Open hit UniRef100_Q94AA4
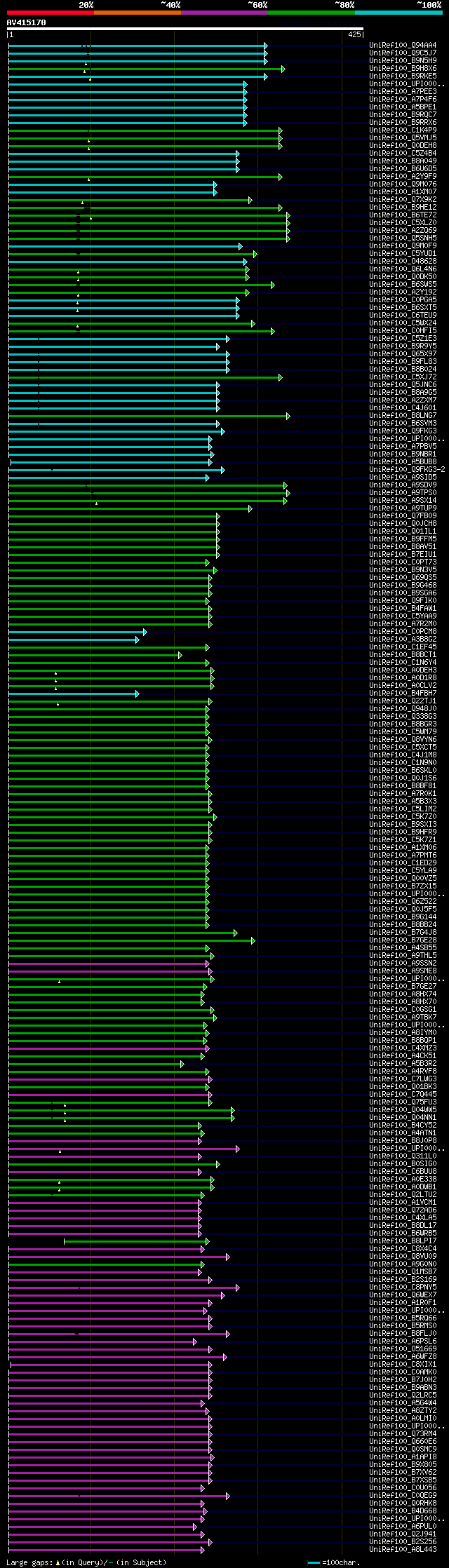 tap(403, 46)
